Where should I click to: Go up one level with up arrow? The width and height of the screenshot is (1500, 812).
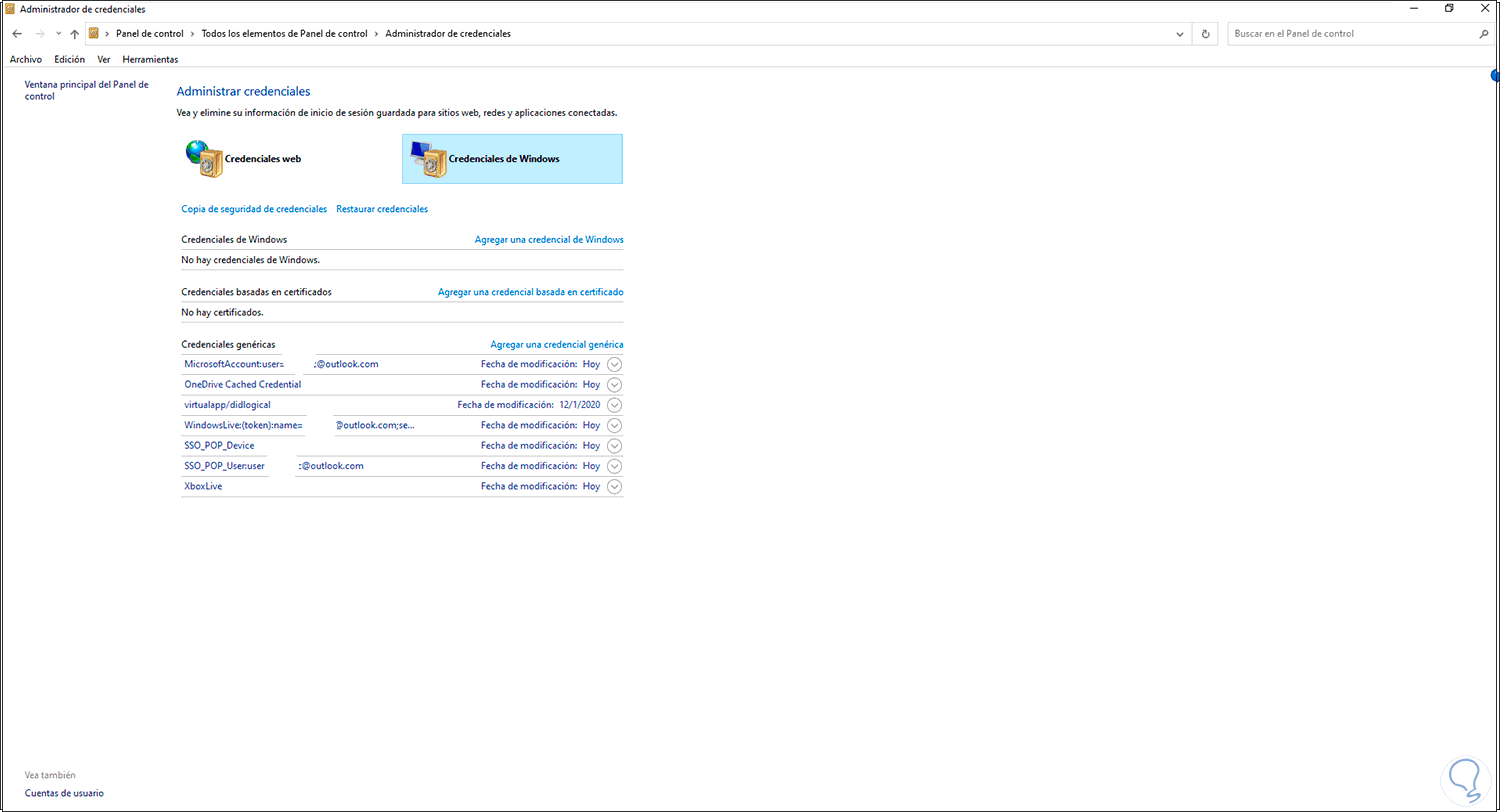[74, 33]
